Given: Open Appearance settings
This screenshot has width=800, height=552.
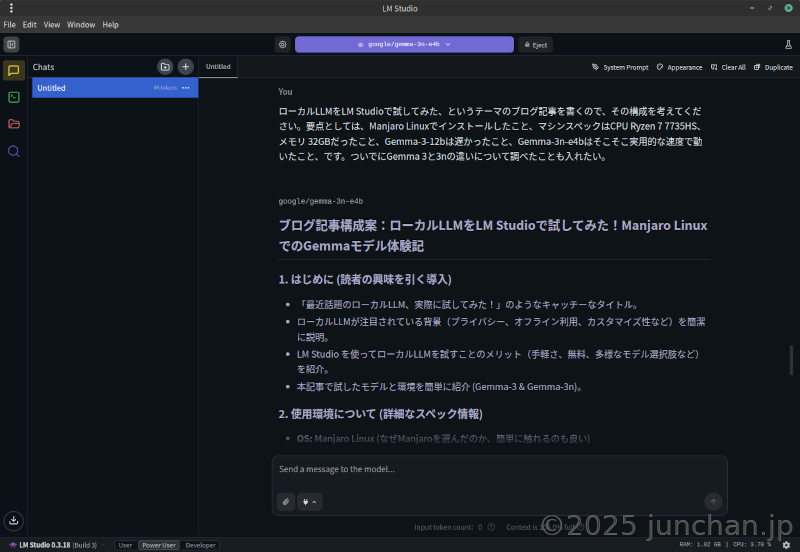Looking at the screenshot, I should (x=679, y=67).
